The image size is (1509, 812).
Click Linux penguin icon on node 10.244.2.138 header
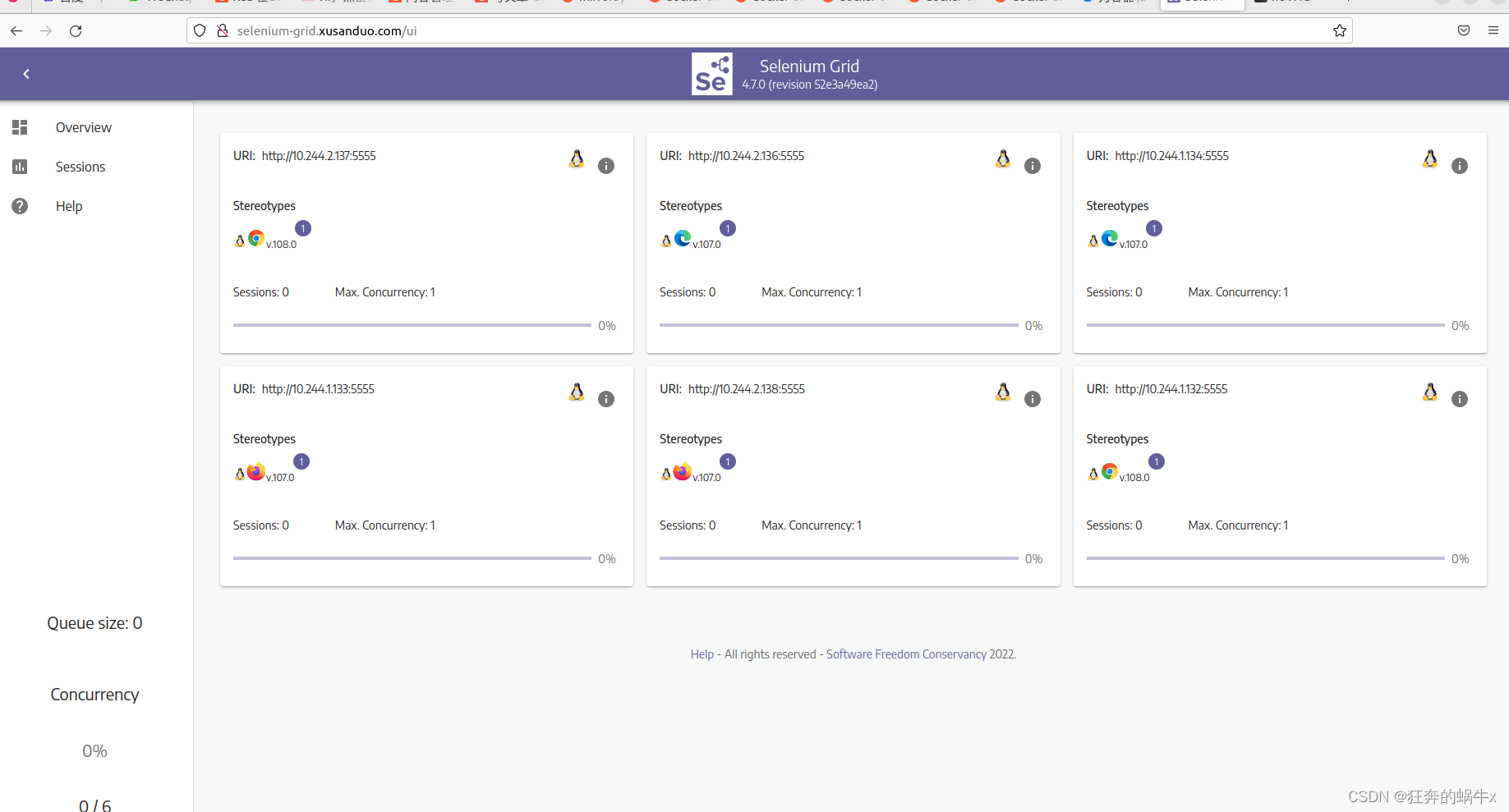(1003, 392)
